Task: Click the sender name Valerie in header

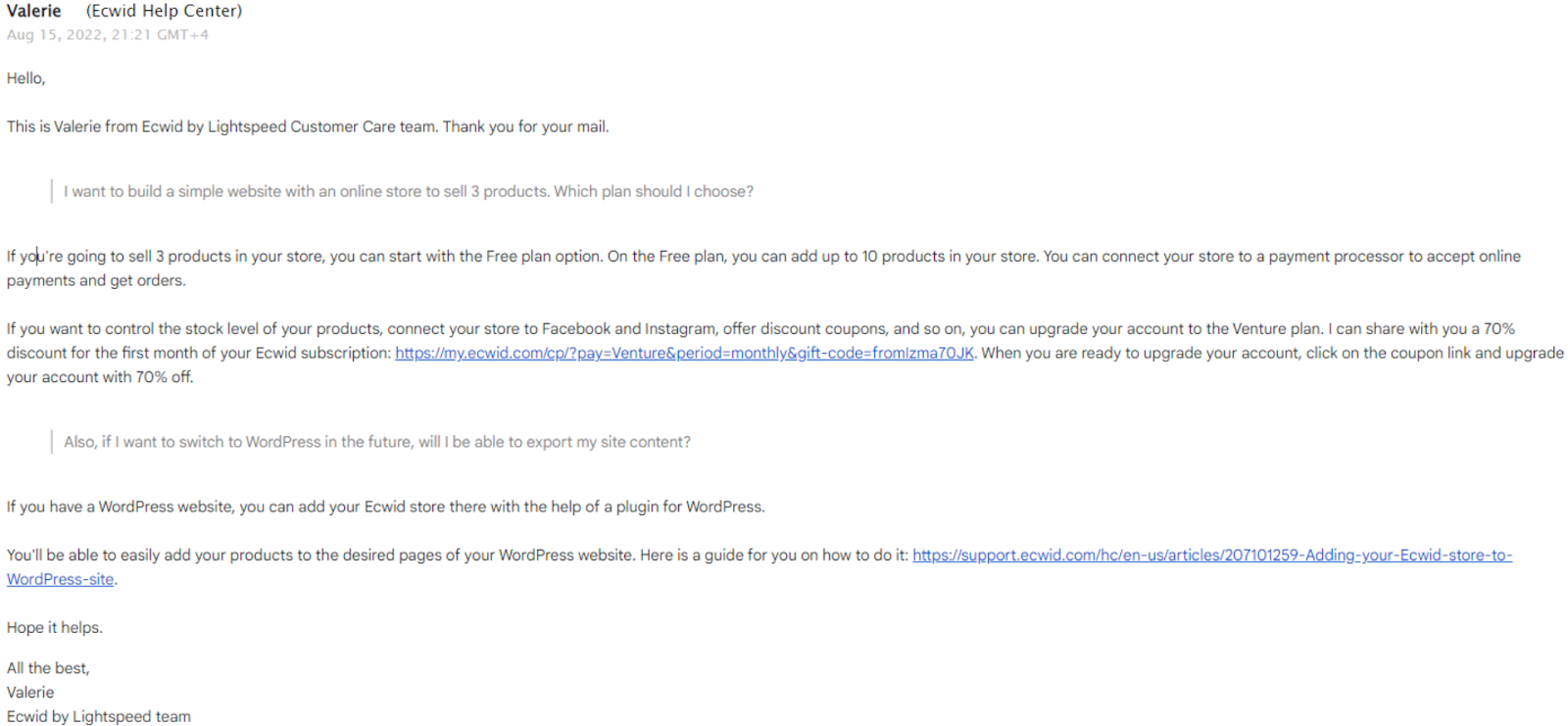Action: click(34, 11)
